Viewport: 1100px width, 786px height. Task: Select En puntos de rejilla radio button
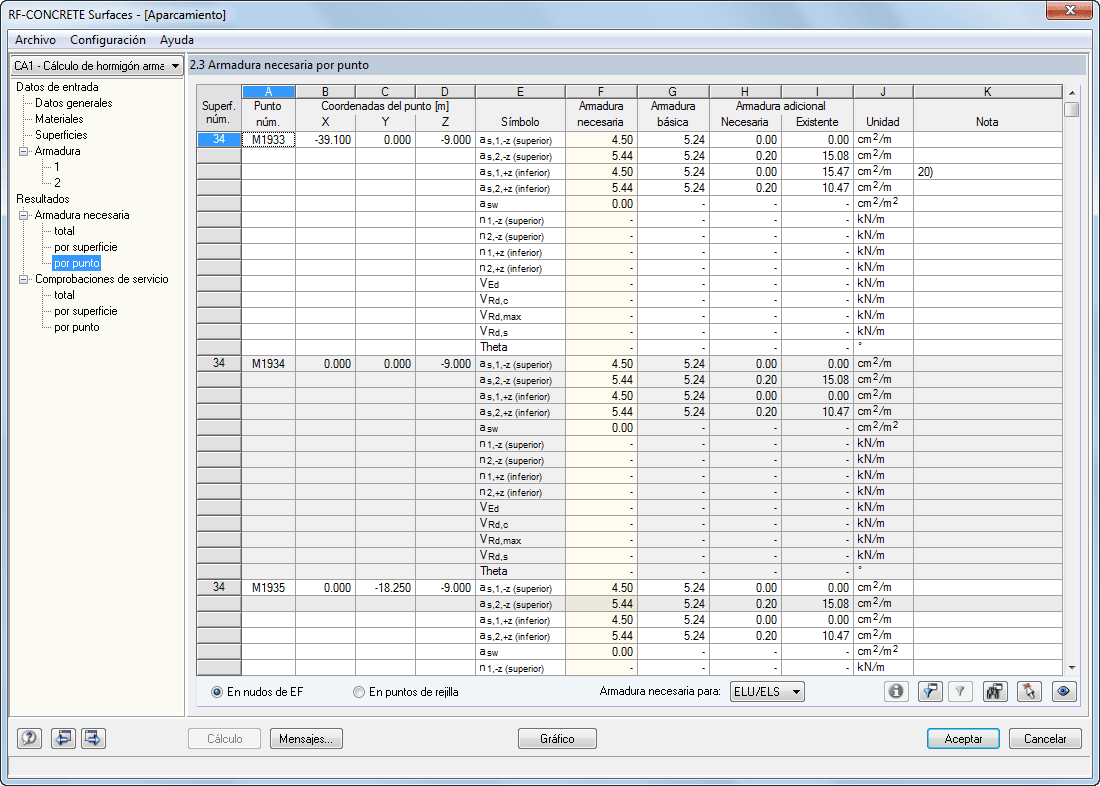359,692
